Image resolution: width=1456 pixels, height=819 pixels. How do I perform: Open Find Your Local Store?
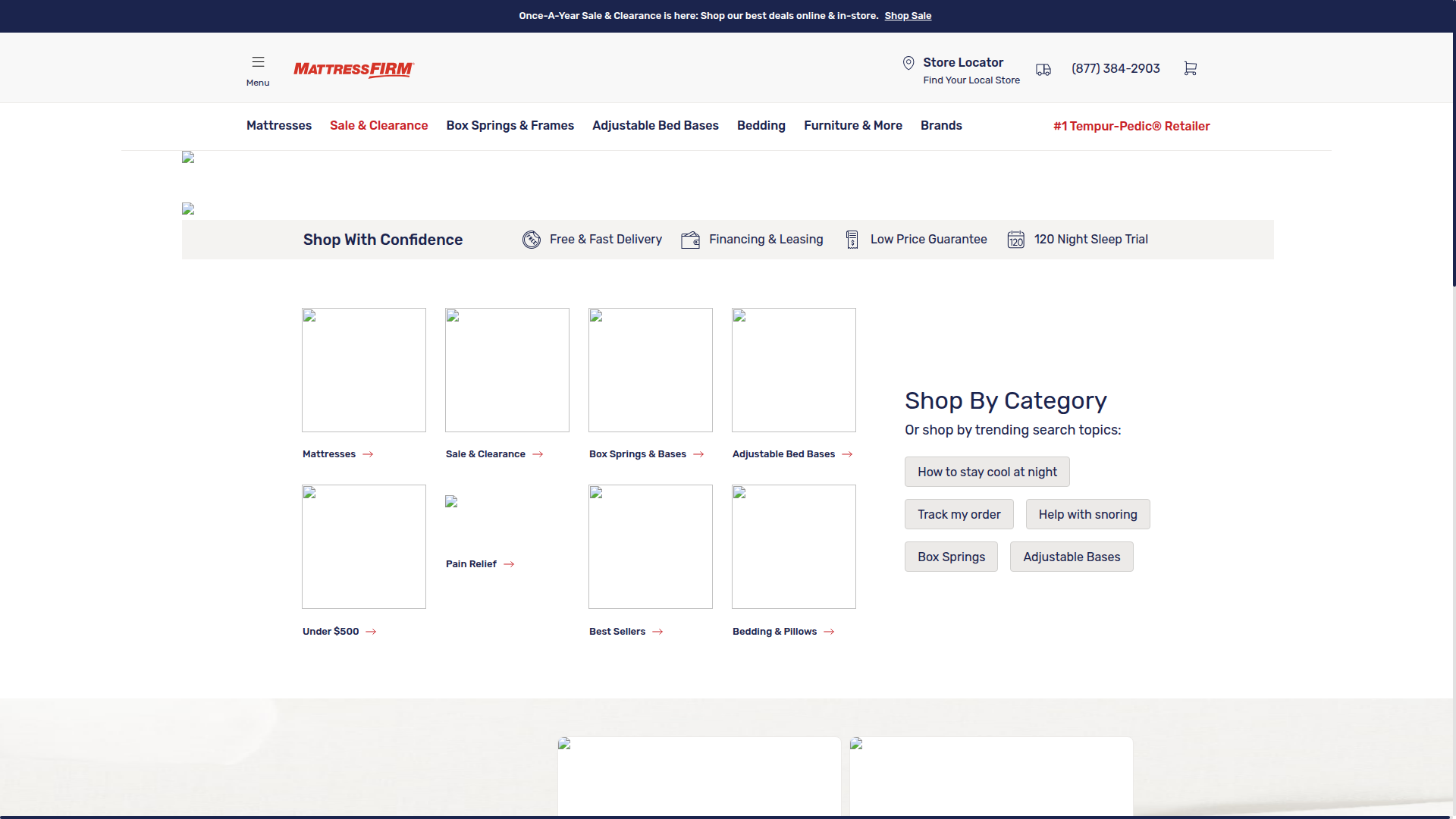[971, 80]
